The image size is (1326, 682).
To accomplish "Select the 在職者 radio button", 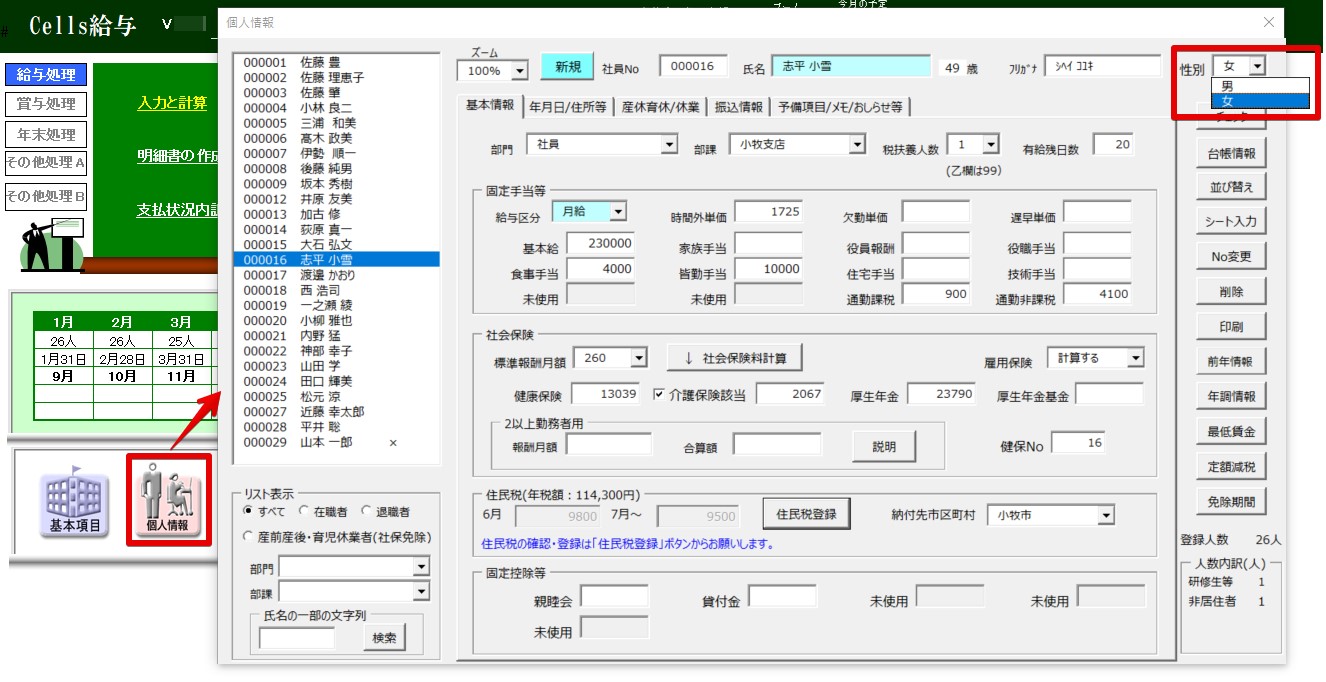I will [307, 511].
